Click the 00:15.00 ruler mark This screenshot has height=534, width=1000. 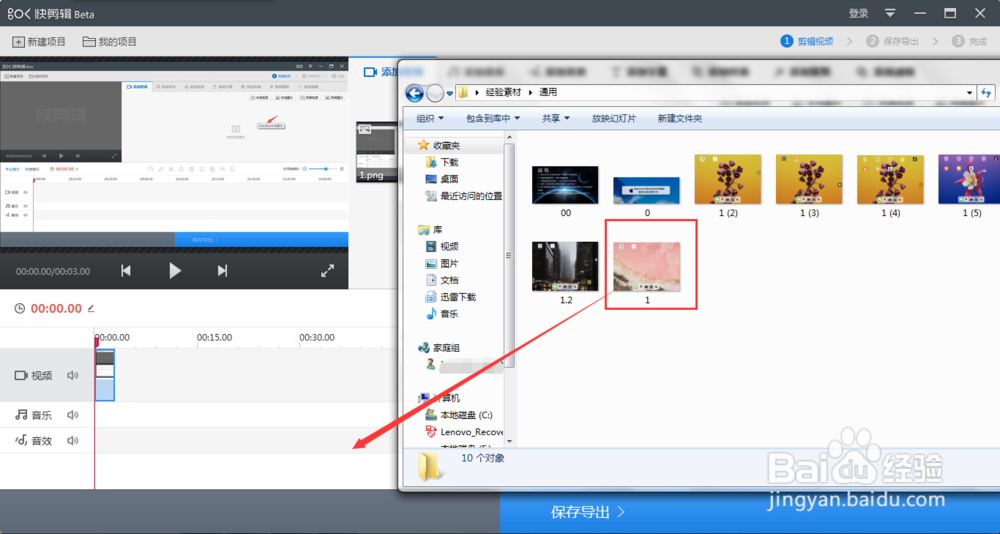coord(214,337)
